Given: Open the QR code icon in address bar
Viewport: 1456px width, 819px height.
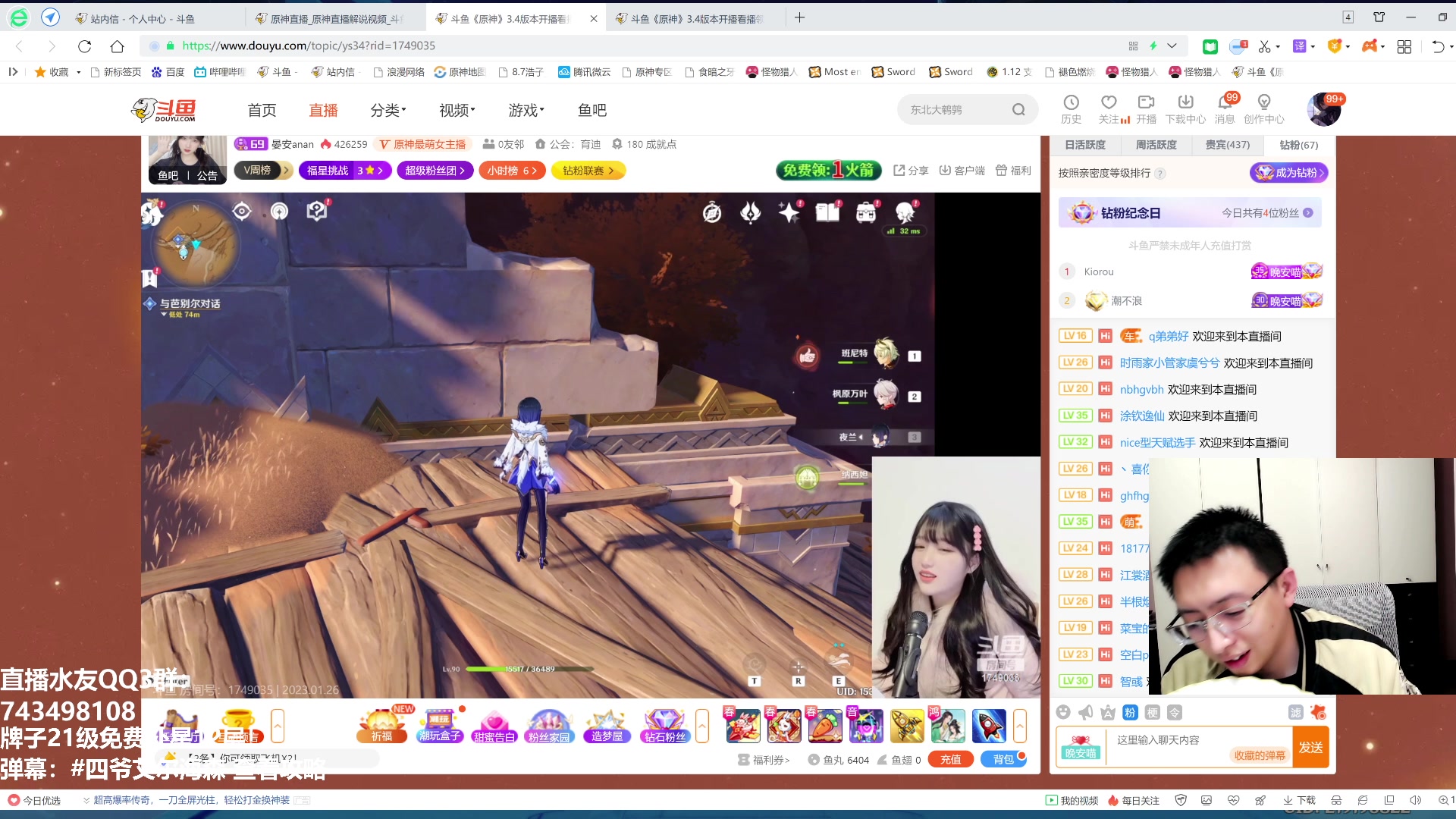Looking at the screenshot, I should 1133,46.
